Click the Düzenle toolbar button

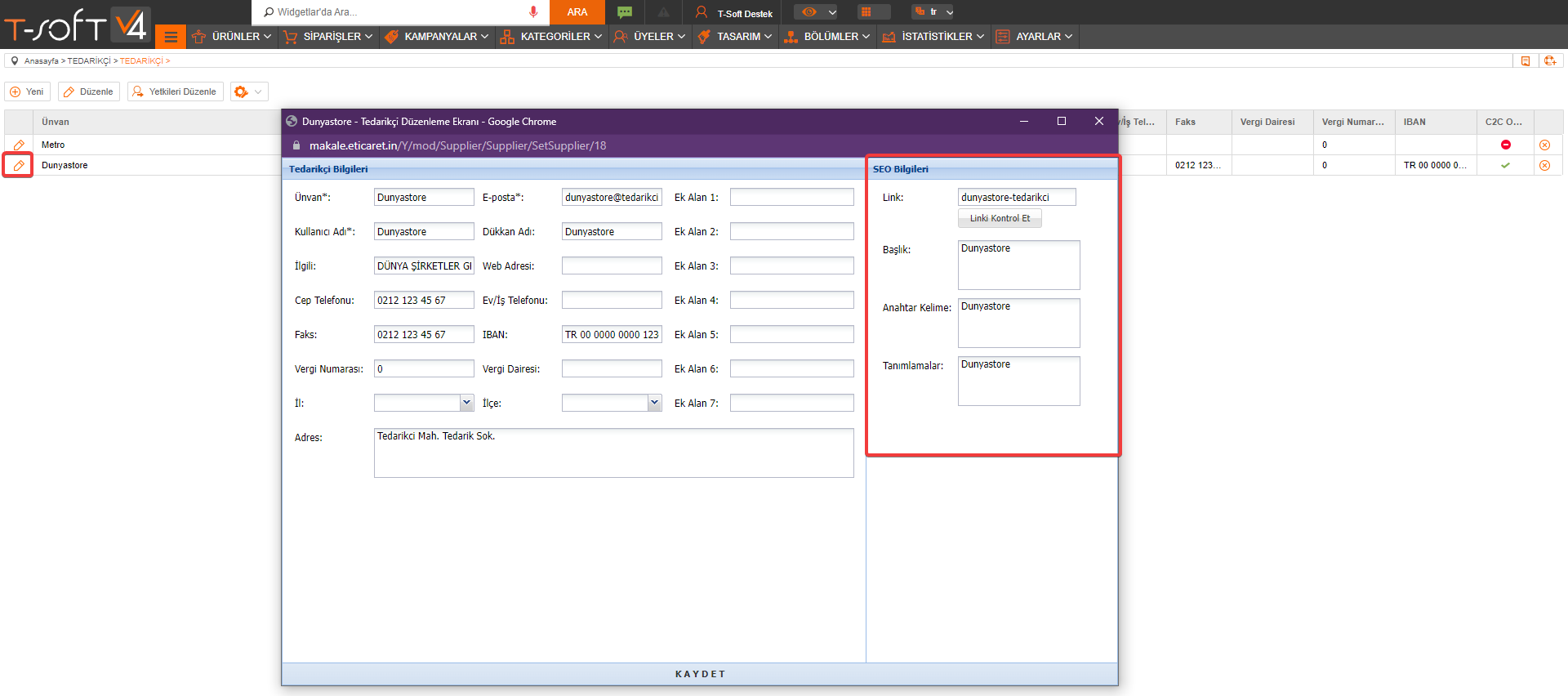[x=88, y=91]
